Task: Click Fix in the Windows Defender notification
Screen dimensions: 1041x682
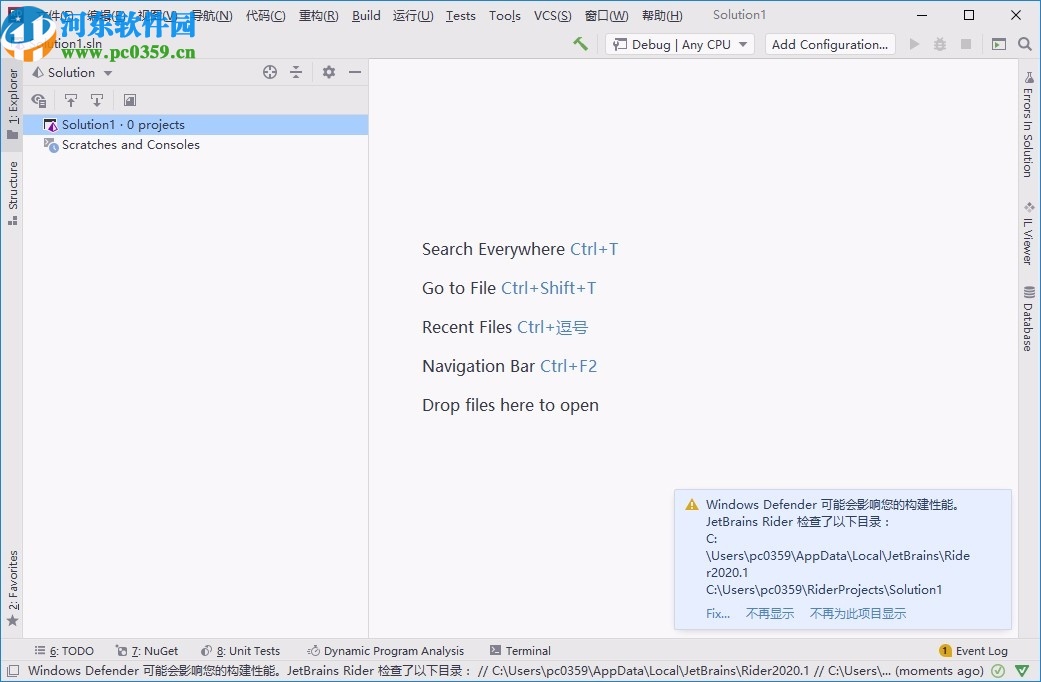Action: click(x=717, y=613)
